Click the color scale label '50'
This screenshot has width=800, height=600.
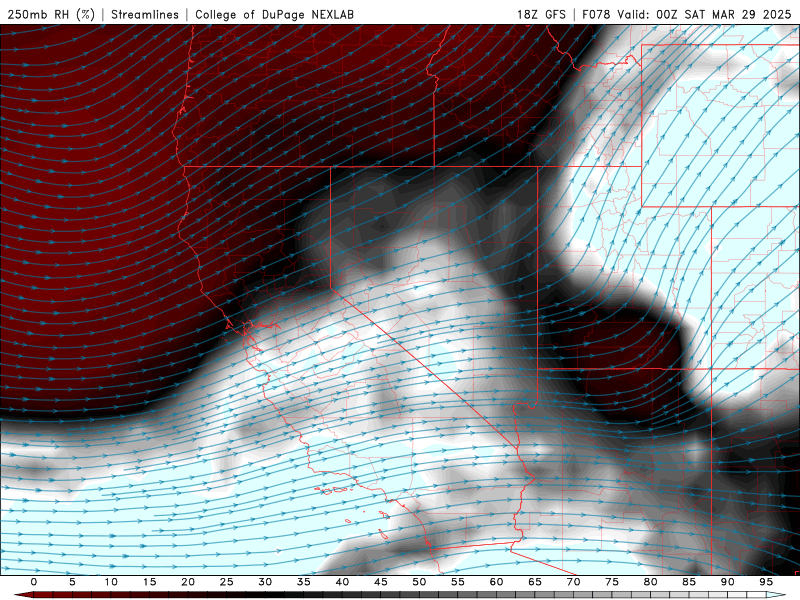[x=419, y=582]
